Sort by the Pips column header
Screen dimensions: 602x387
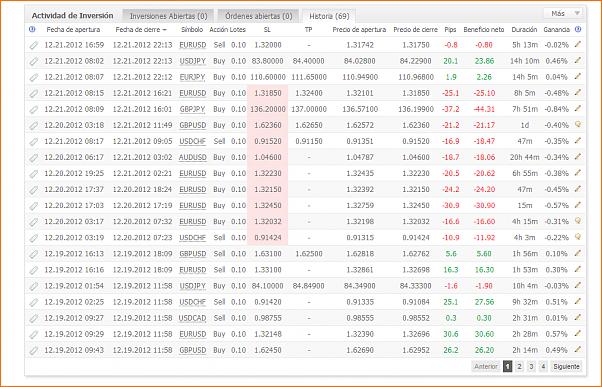(450, 30)
